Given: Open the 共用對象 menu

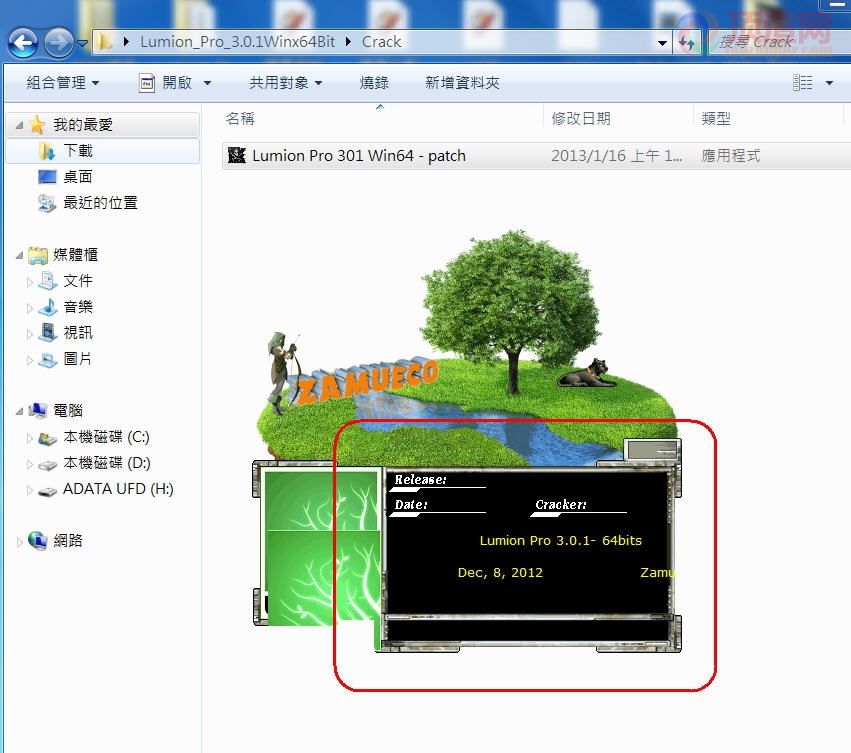Looking at the screenshot, I should point(286,83).
